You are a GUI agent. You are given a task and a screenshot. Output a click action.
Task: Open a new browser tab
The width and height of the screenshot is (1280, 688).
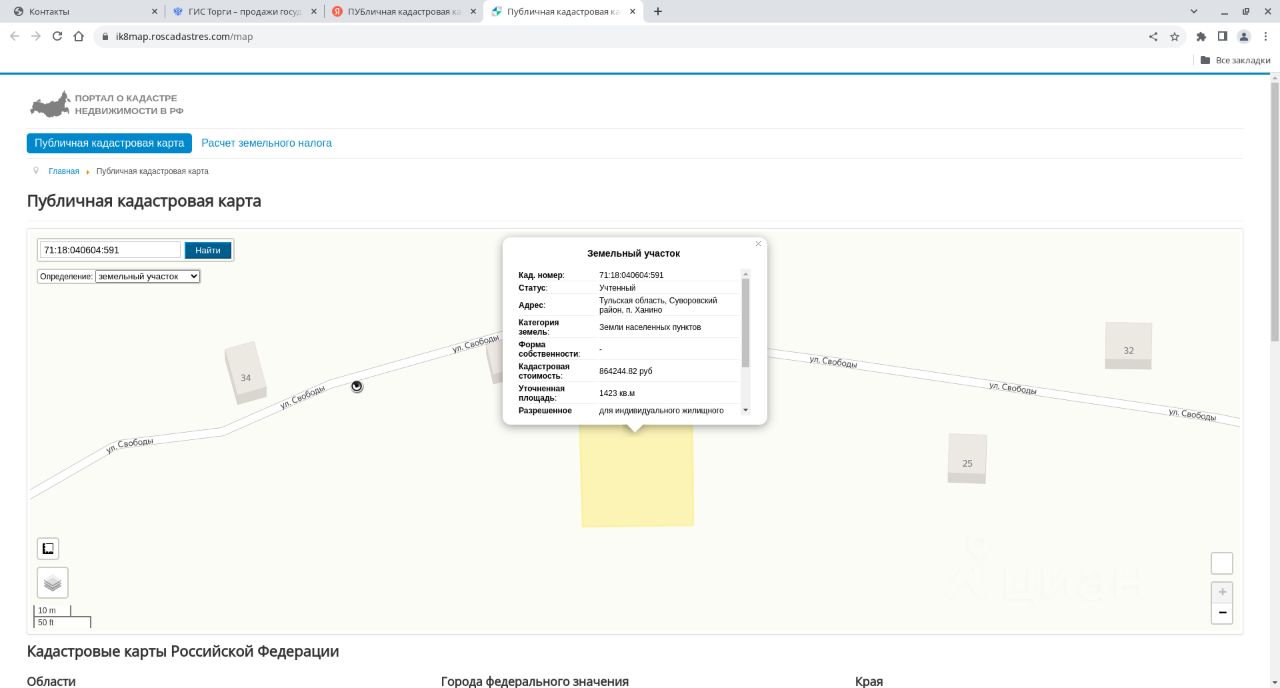click(x=658, y=11)
